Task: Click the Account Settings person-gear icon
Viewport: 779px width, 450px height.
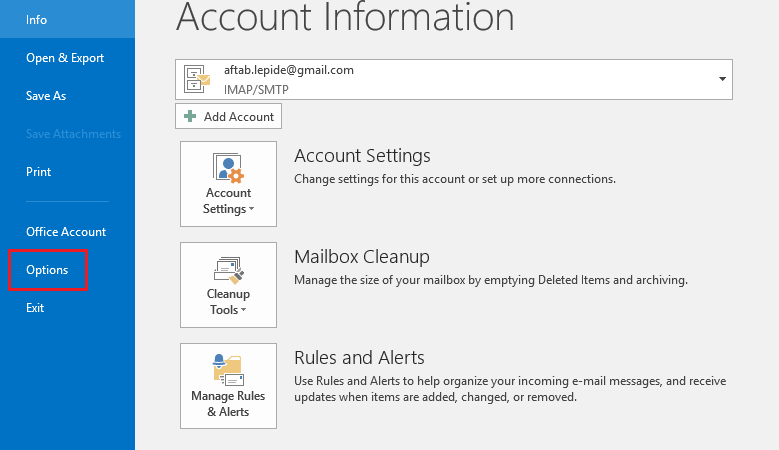Action: point(229,167)
